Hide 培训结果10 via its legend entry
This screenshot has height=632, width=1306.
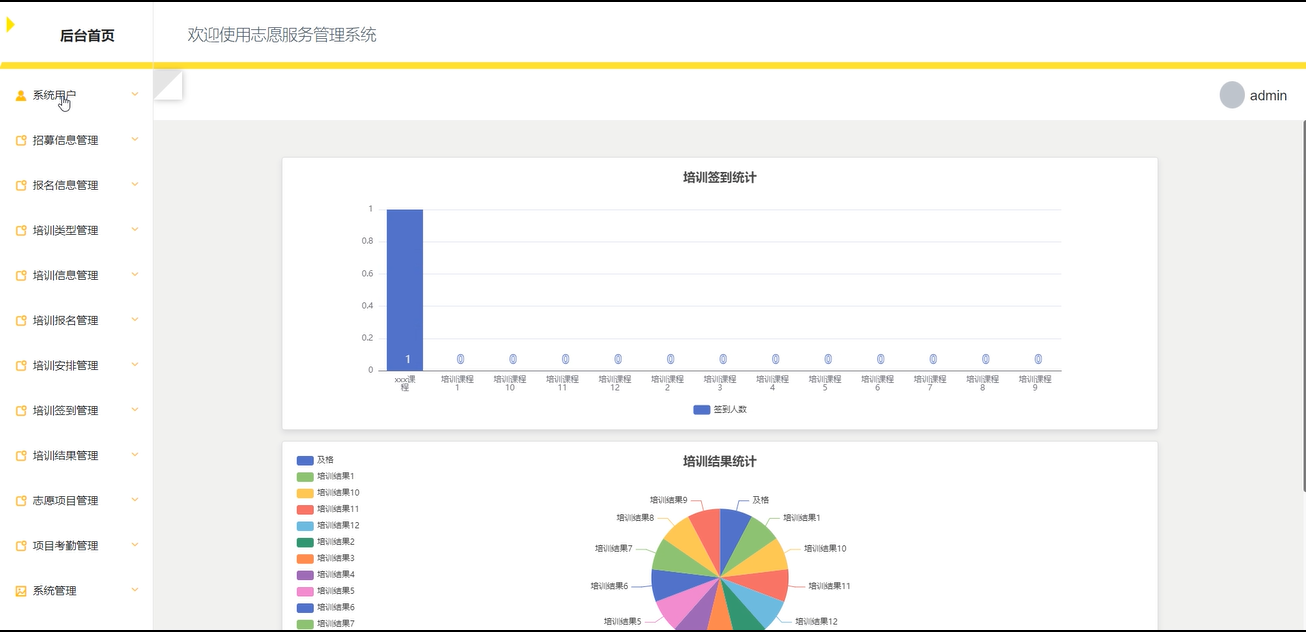tap(328, 493)
